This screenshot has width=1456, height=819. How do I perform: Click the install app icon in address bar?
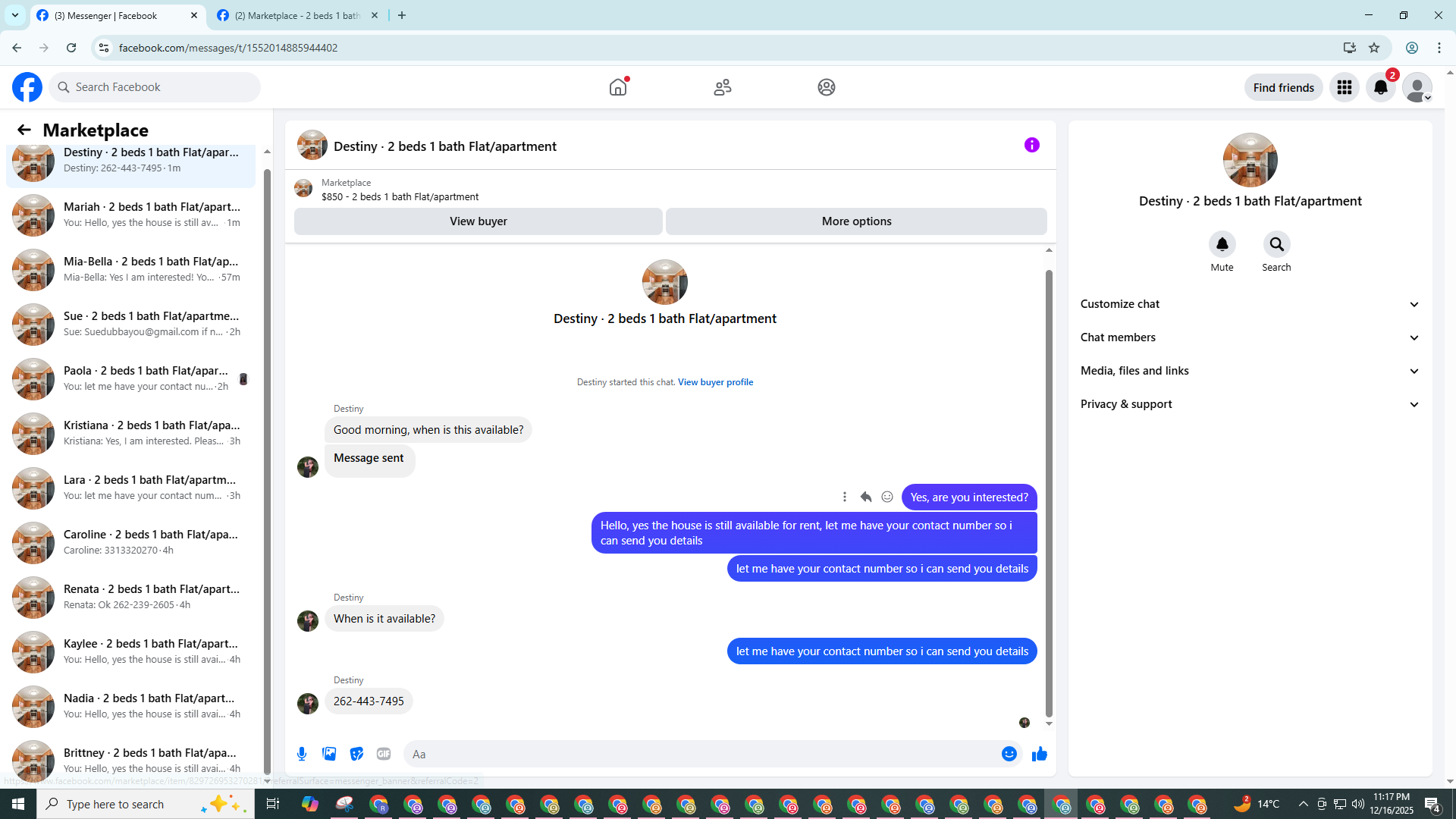[x=1349, y=48]
